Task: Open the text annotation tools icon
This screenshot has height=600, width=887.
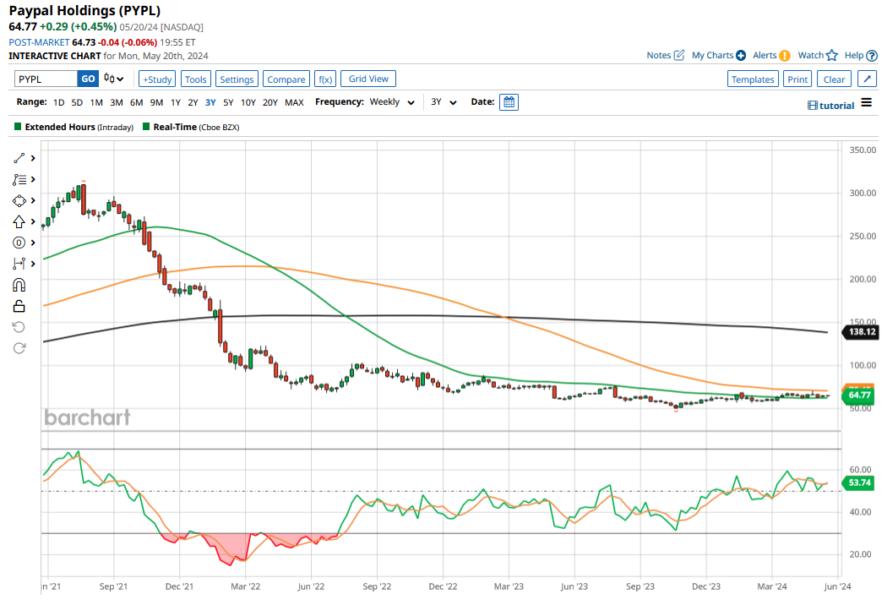Action: pyautogui.click(x=19, y=179)
